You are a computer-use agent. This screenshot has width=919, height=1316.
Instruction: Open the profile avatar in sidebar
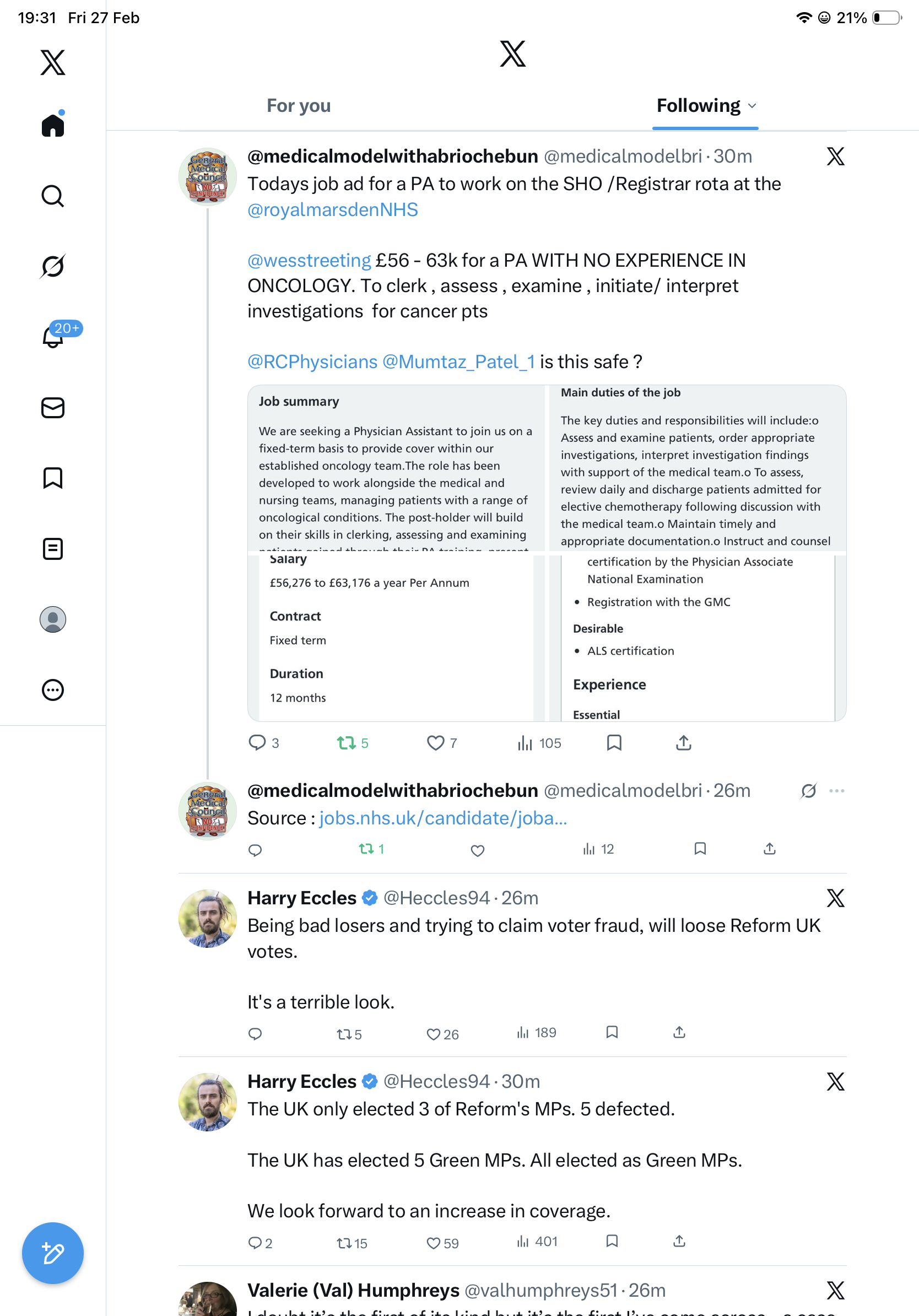(x=53, y=619)
